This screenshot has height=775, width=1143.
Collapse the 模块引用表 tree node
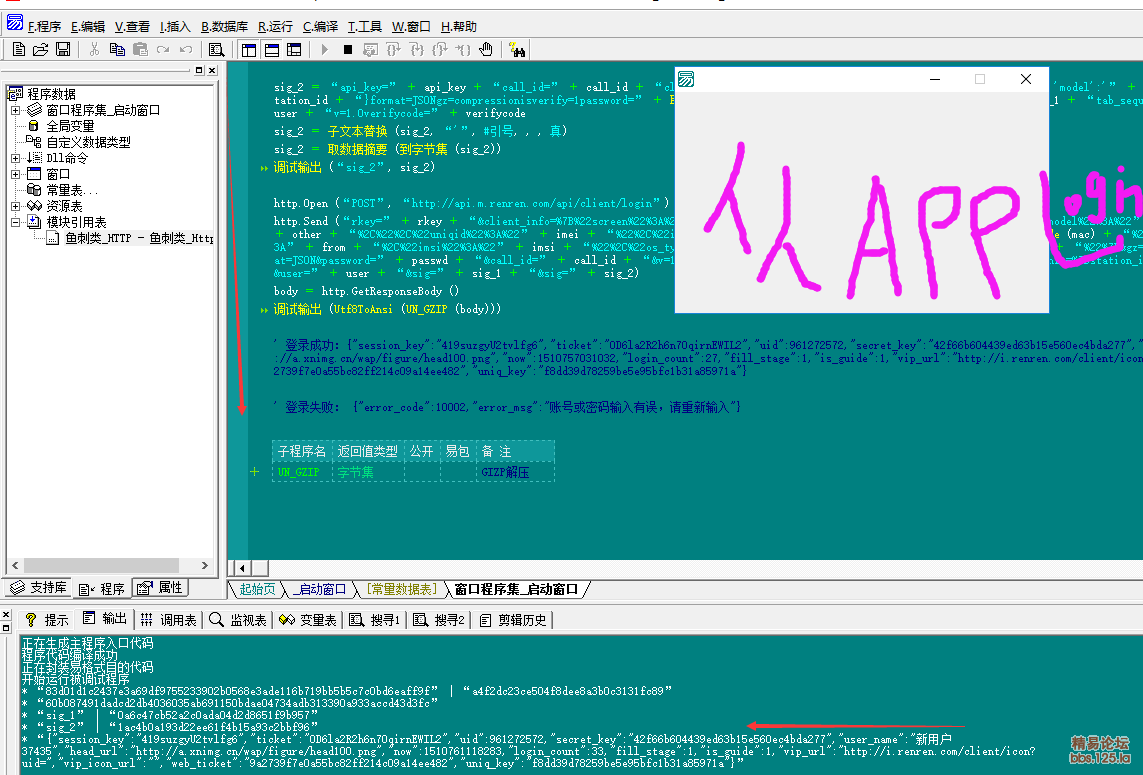click(x=16, y=222)
